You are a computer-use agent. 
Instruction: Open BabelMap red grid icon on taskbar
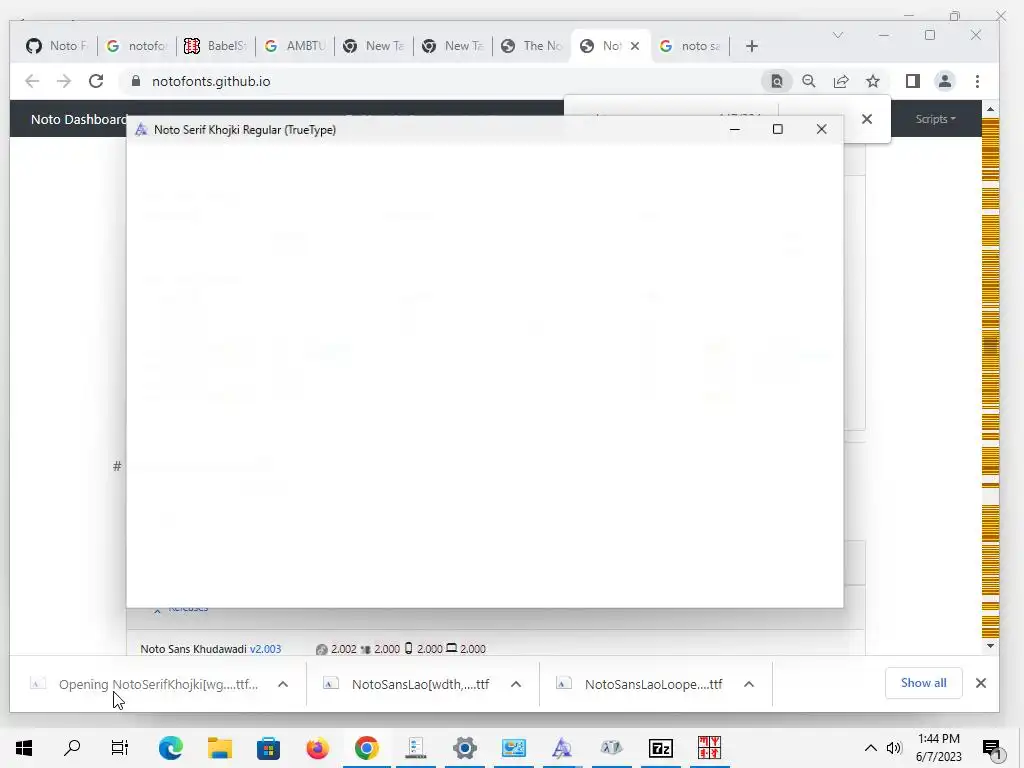coord(709,748)
